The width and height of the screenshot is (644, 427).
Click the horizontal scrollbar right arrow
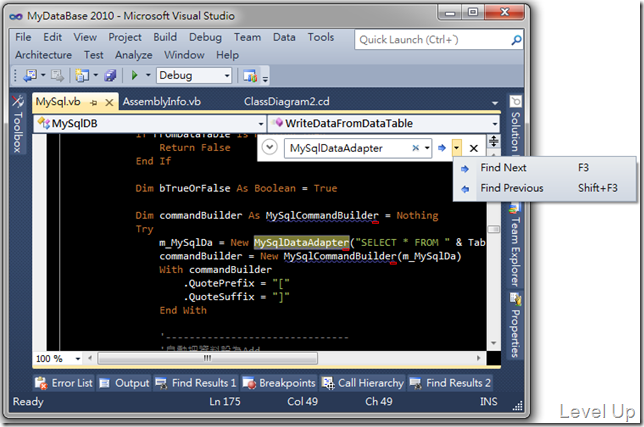pos(478,358)
